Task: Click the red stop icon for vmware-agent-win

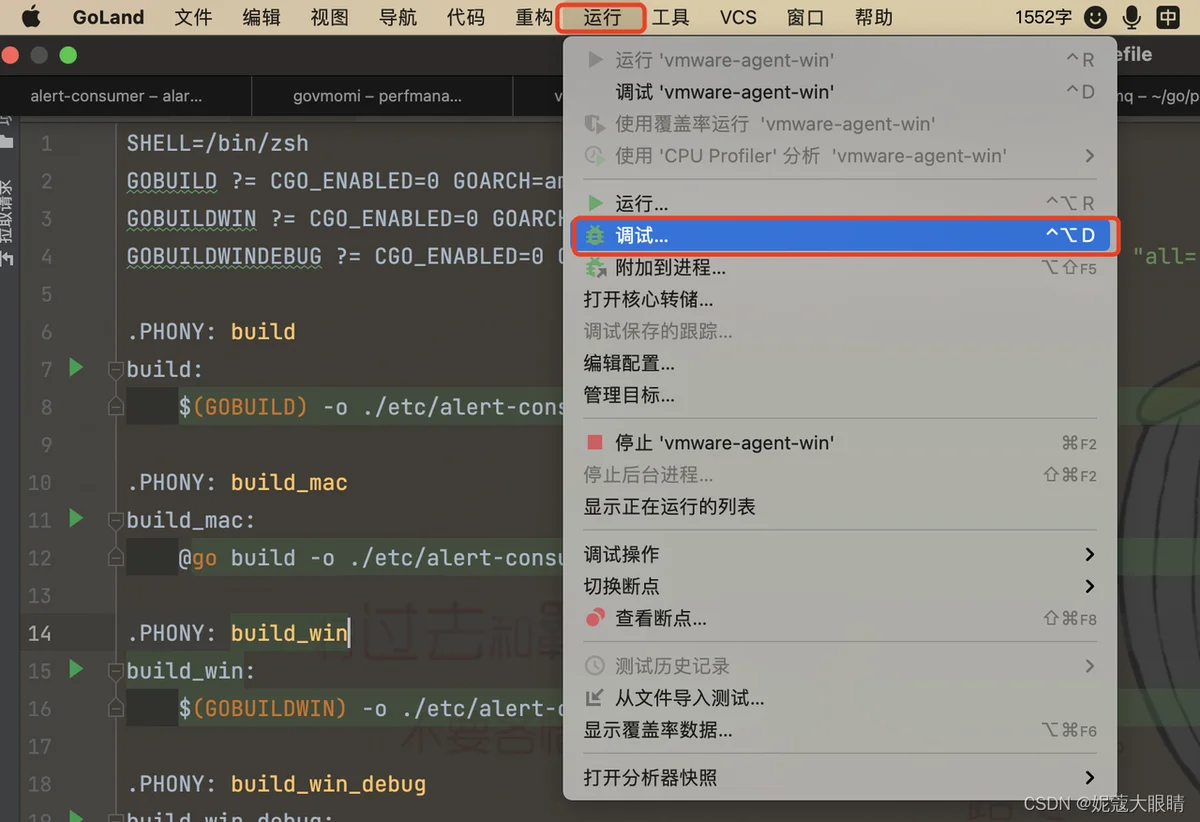Action: coord(595,443)
